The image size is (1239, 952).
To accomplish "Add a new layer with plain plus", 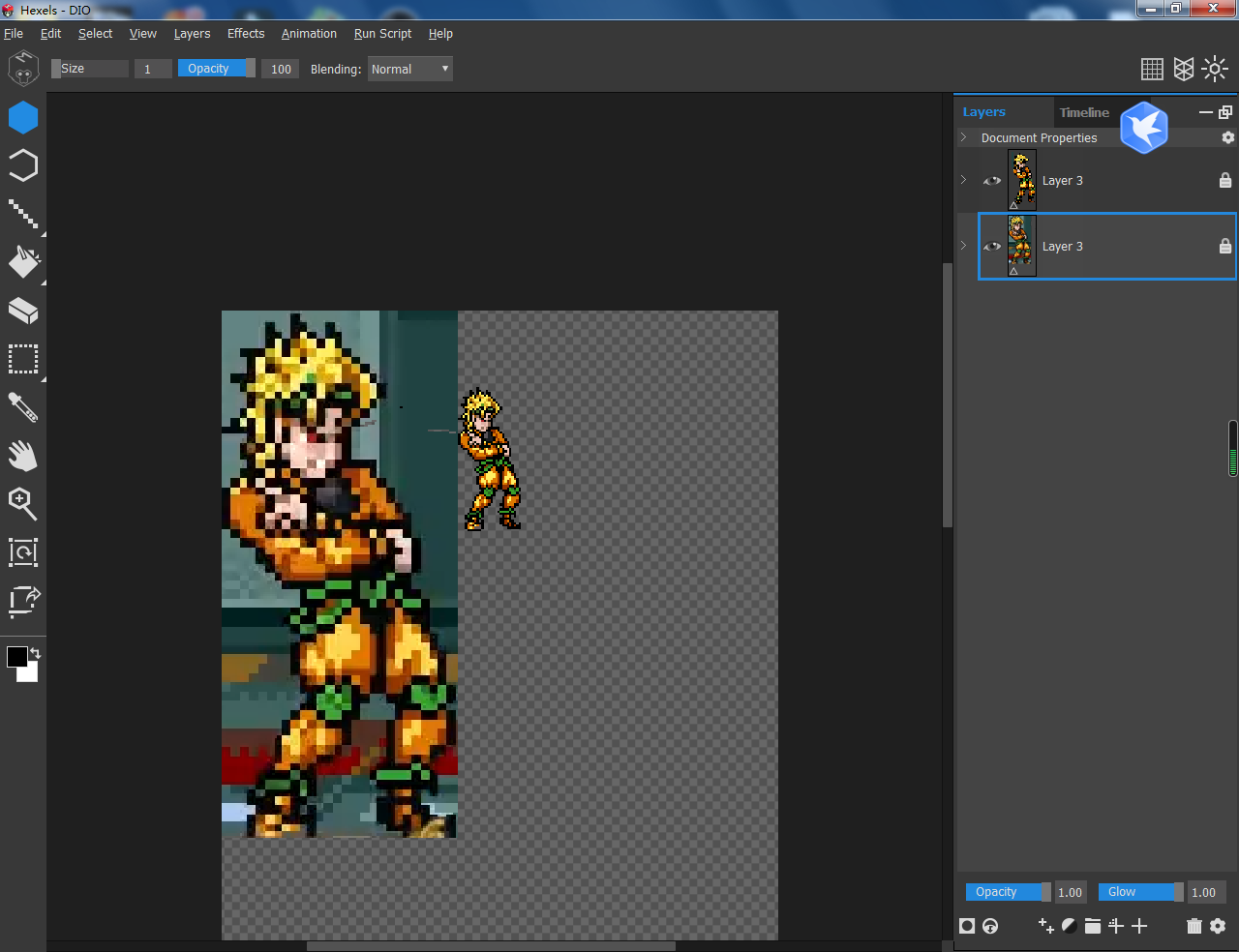I will click(x=1139, y=926).
